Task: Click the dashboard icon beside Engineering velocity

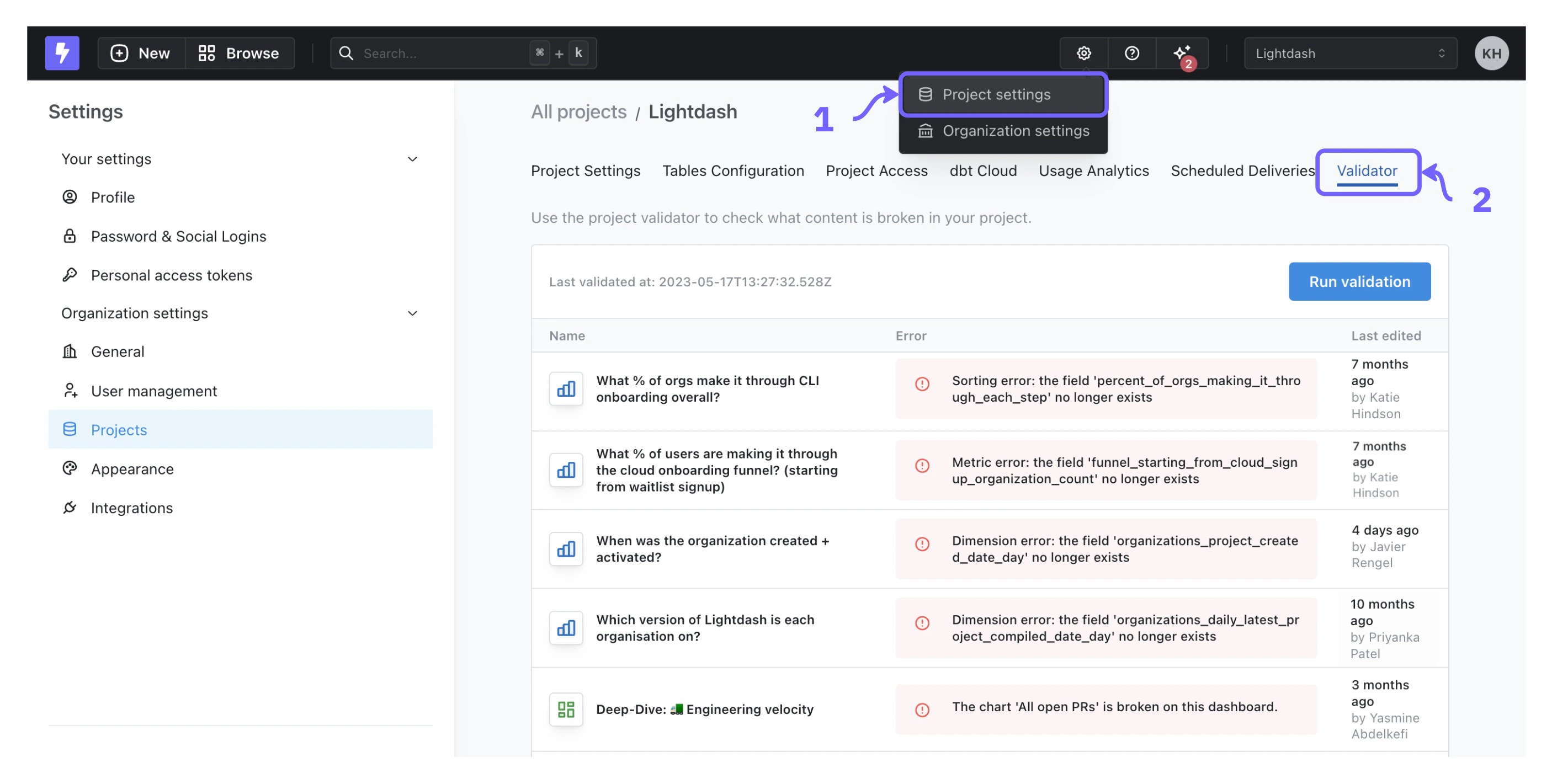Action: (566, 710)
